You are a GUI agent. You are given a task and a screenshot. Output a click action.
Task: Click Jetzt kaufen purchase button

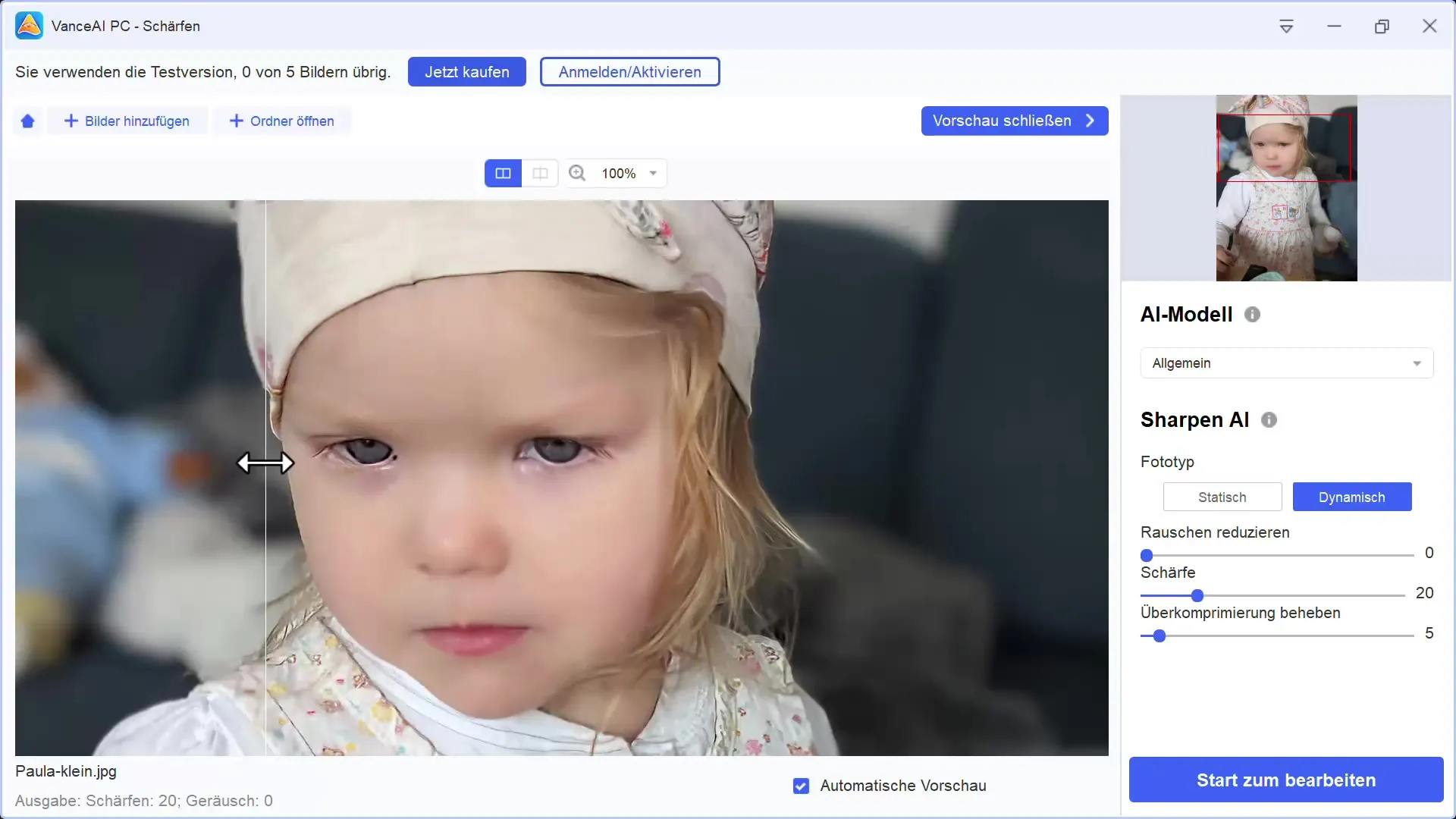click(x=467, y=72)
